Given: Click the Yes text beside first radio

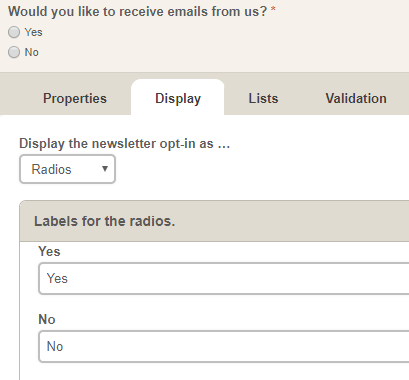Looking at the screenshot, I should click(33, 32).
